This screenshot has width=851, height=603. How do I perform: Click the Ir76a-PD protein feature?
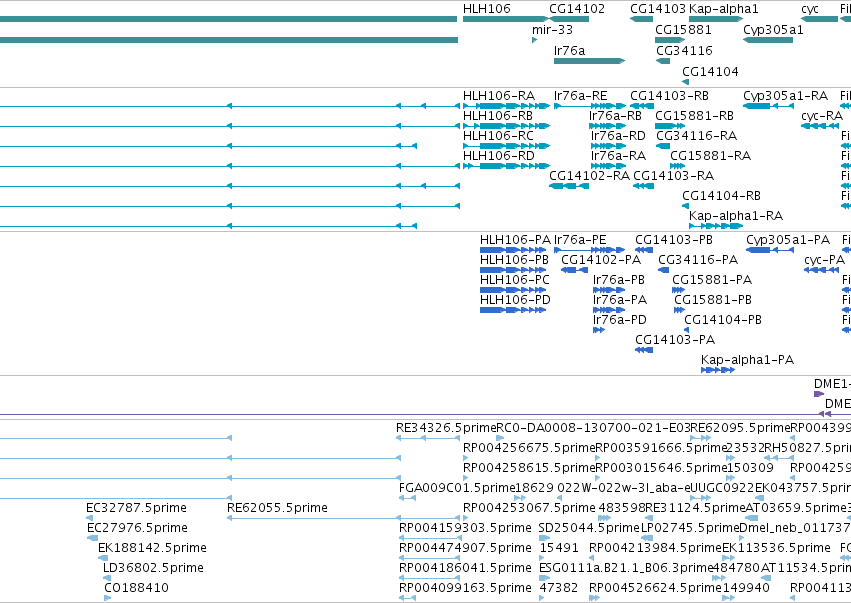(x=599, y=330)
